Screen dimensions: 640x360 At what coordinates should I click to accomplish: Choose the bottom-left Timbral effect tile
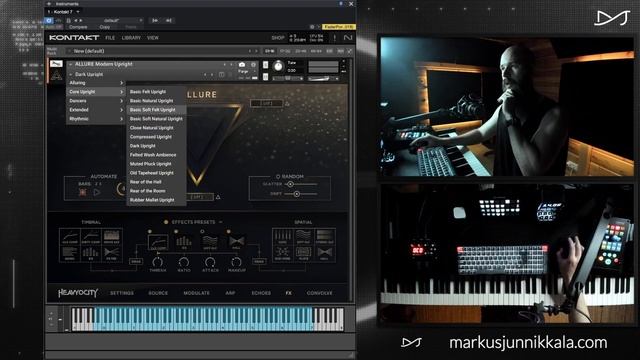pyautogui.click(x=70, y=253)
